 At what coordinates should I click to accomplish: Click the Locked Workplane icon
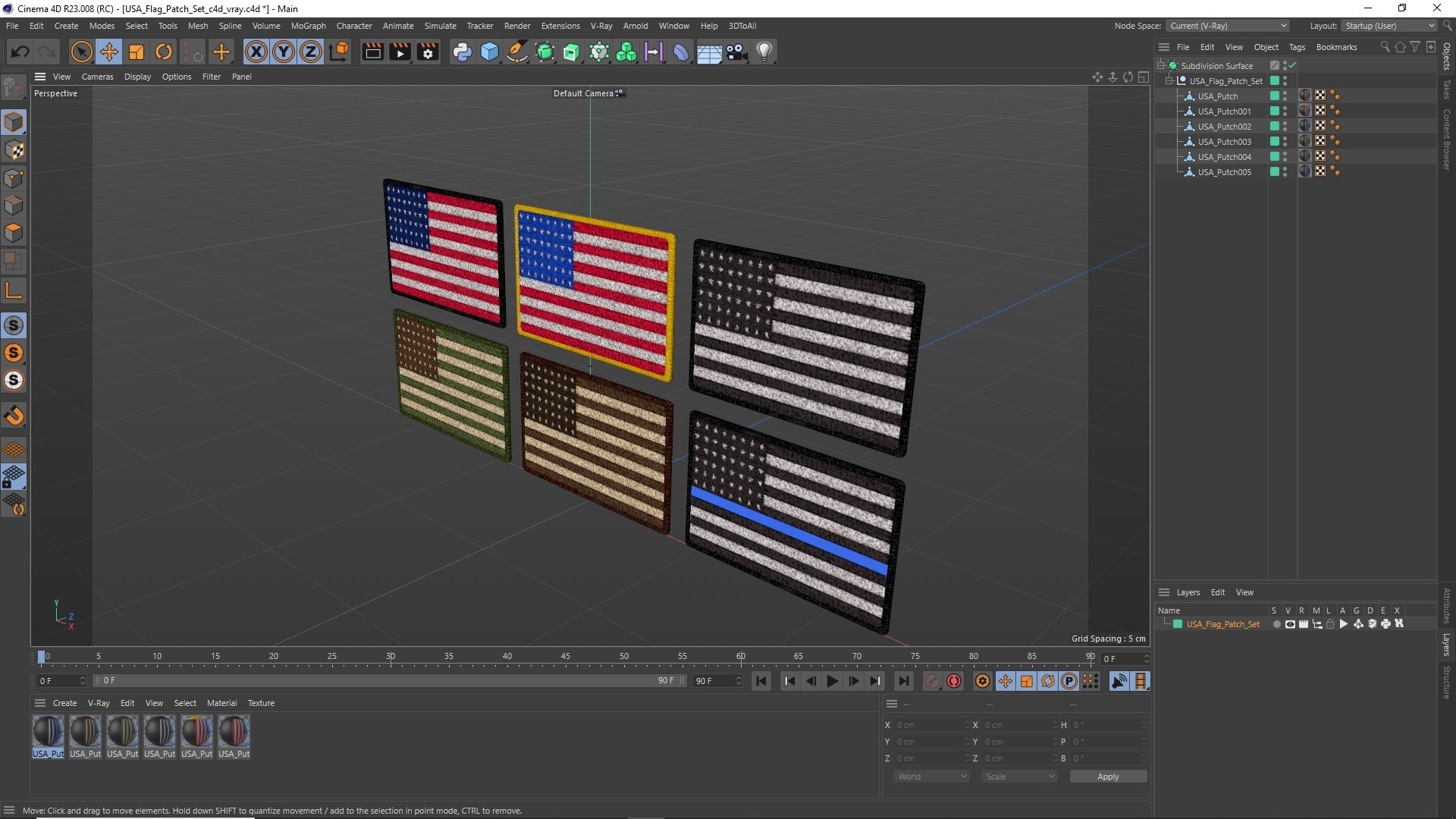[14, 477]
